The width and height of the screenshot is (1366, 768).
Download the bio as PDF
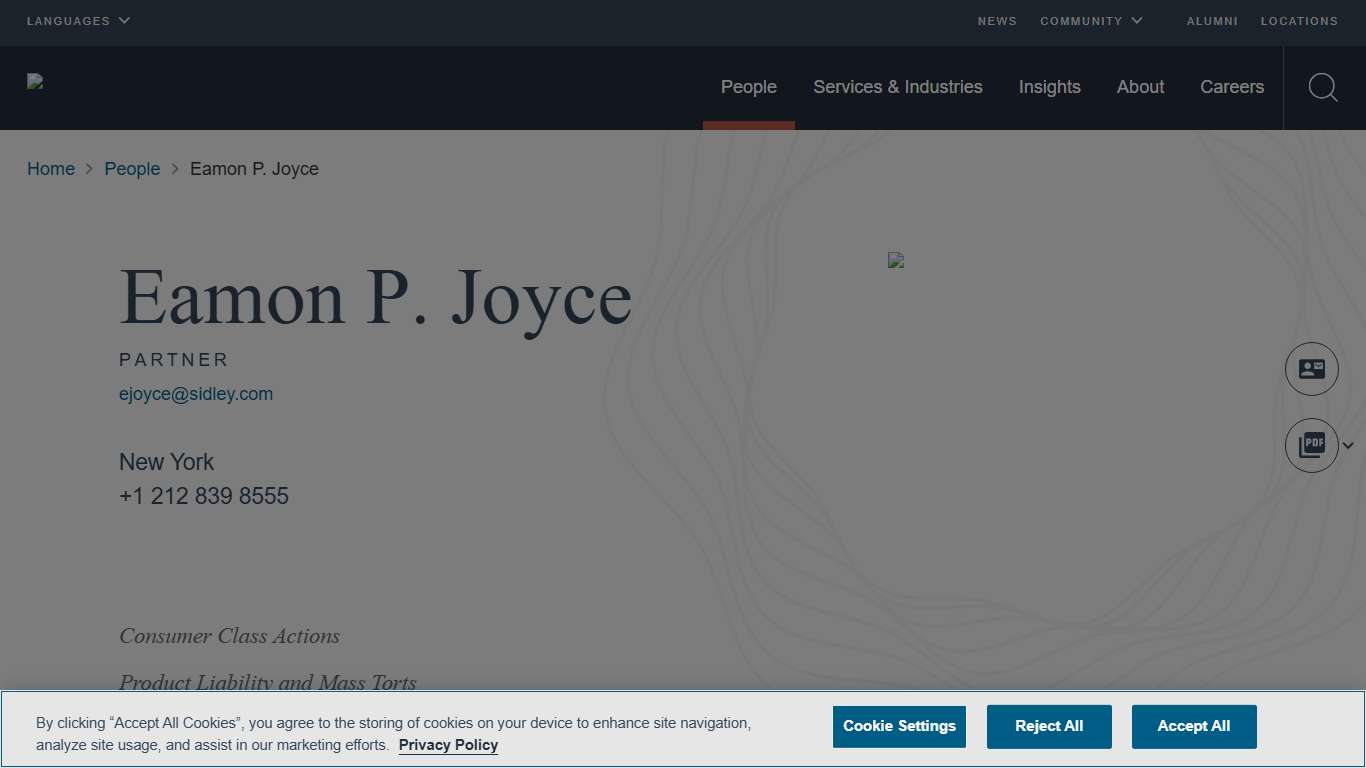[x=1311, y=445]
